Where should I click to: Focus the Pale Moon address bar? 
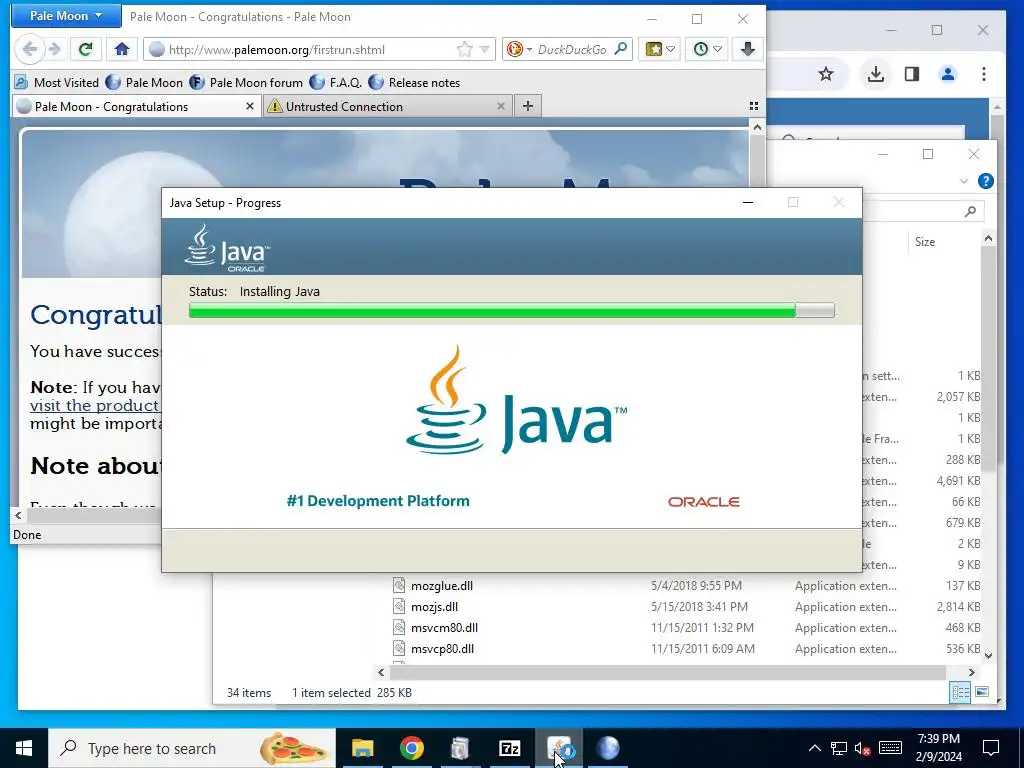(310, 49)
